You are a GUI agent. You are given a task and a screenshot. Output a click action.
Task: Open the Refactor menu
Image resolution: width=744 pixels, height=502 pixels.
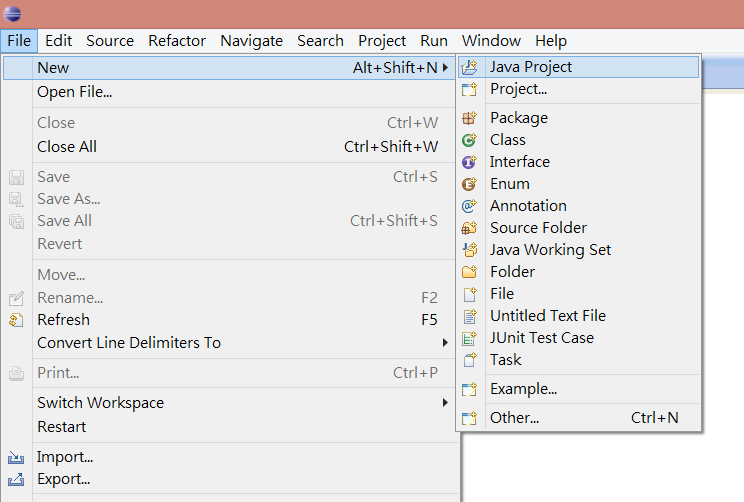[x=177, y=41]
